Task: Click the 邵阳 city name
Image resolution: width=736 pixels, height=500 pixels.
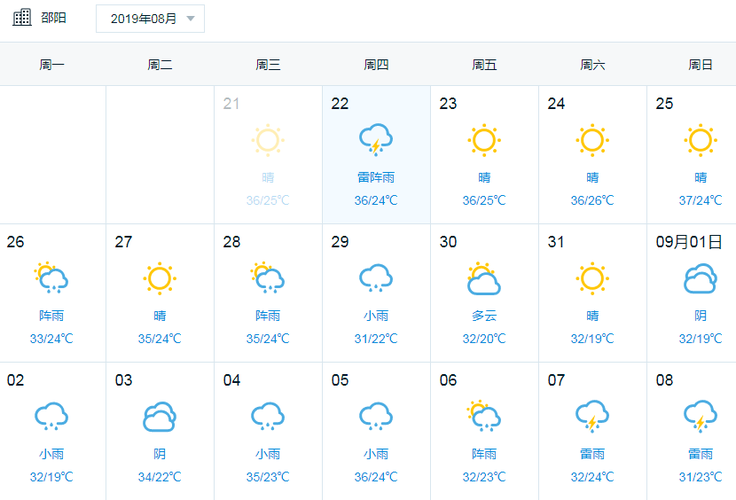Action: 54,18
